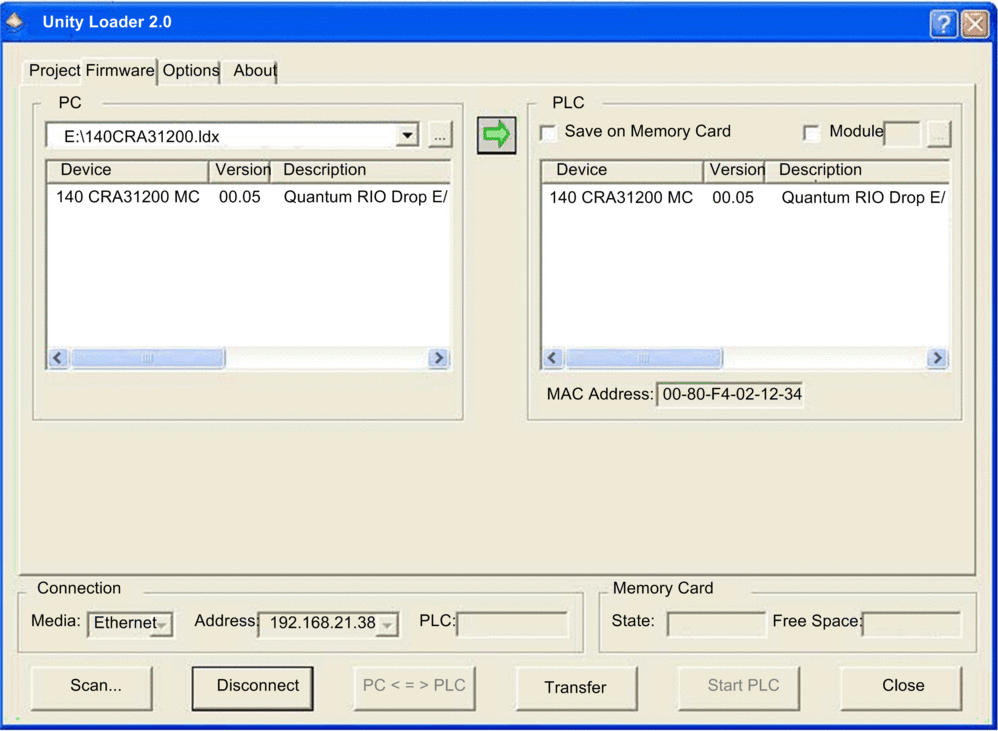Click the green transfer arrow icon
This screenshot has height=731, width=998.
pos(496,135)
